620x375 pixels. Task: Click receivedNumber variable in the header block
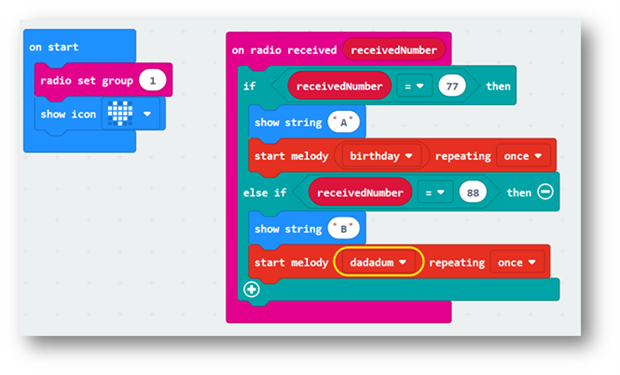click(x=394, y=50)
